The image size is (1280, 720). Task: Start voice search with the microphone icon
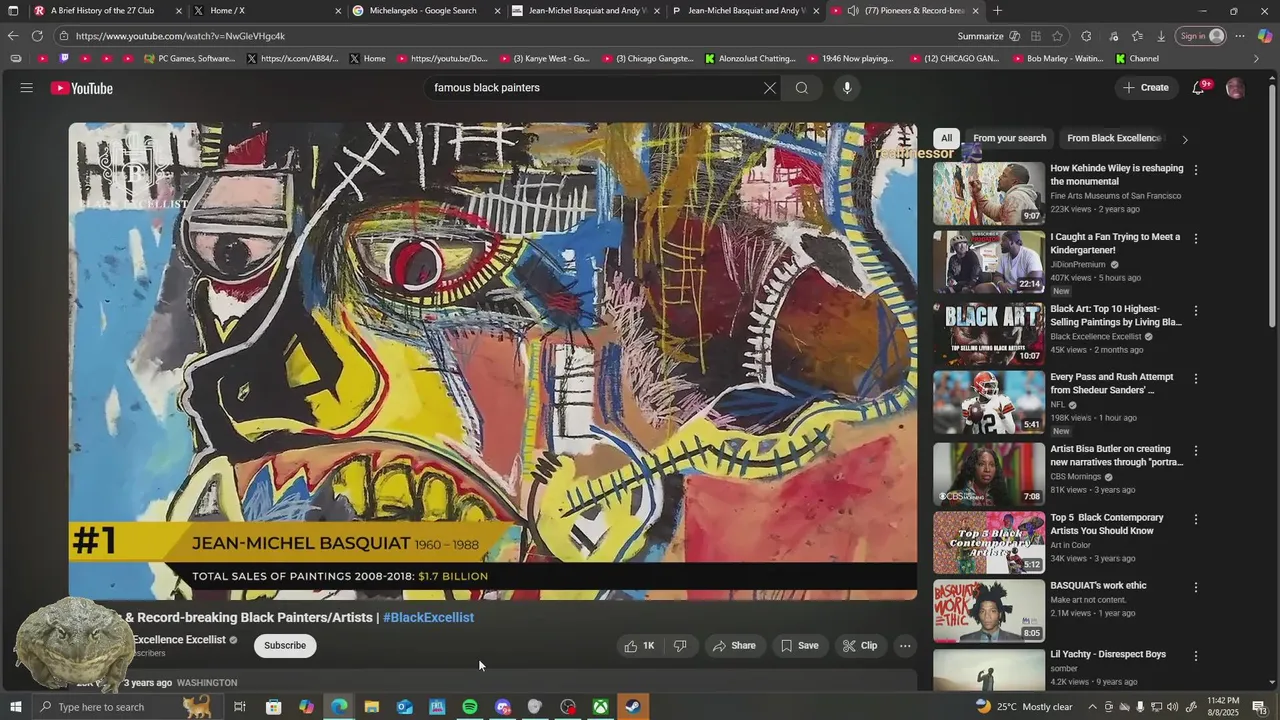pyautogui.click(x=847, y=88)
